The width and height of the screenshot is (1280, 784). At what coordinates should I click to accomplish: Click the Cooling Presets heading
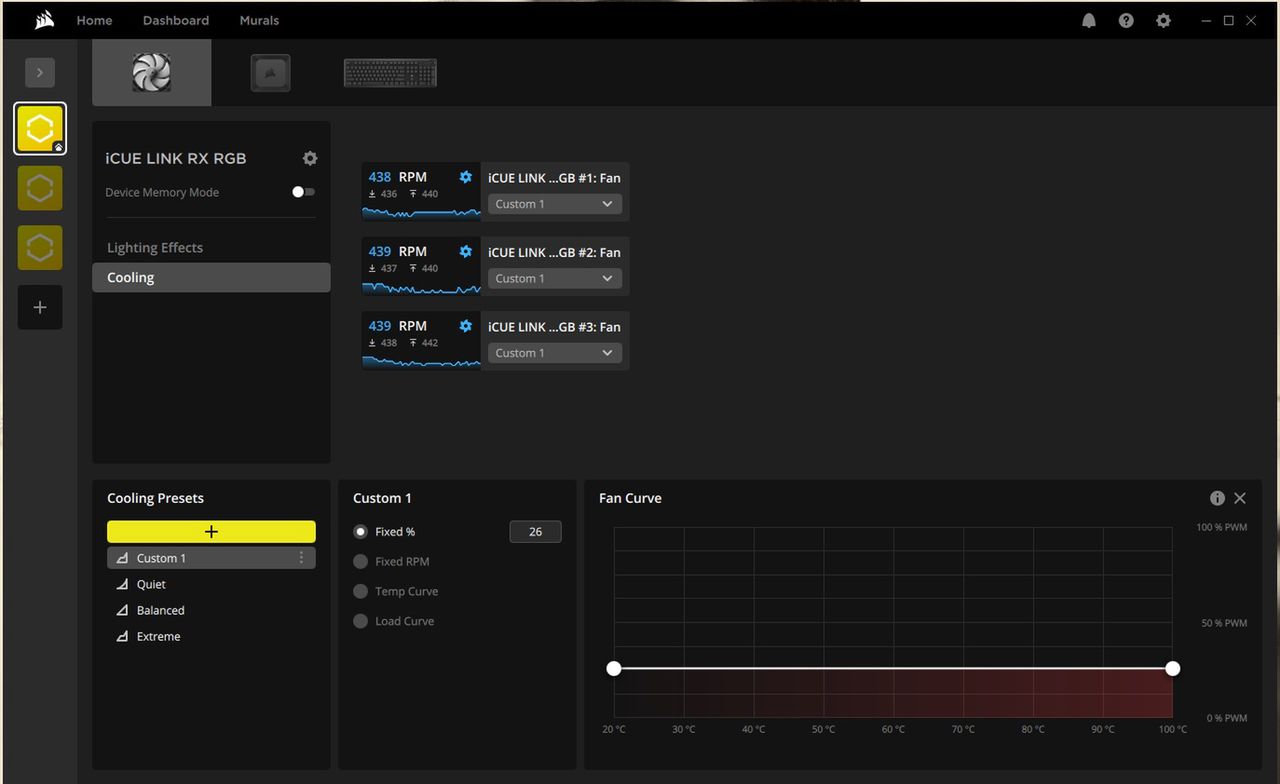[155, 498]
